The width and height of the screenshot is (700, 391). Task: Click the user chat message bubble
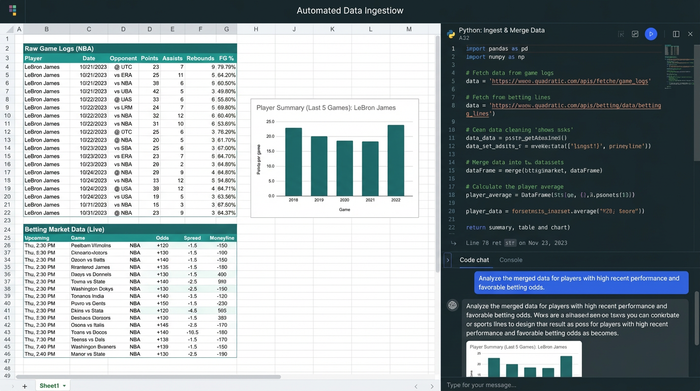pos(581,283)
